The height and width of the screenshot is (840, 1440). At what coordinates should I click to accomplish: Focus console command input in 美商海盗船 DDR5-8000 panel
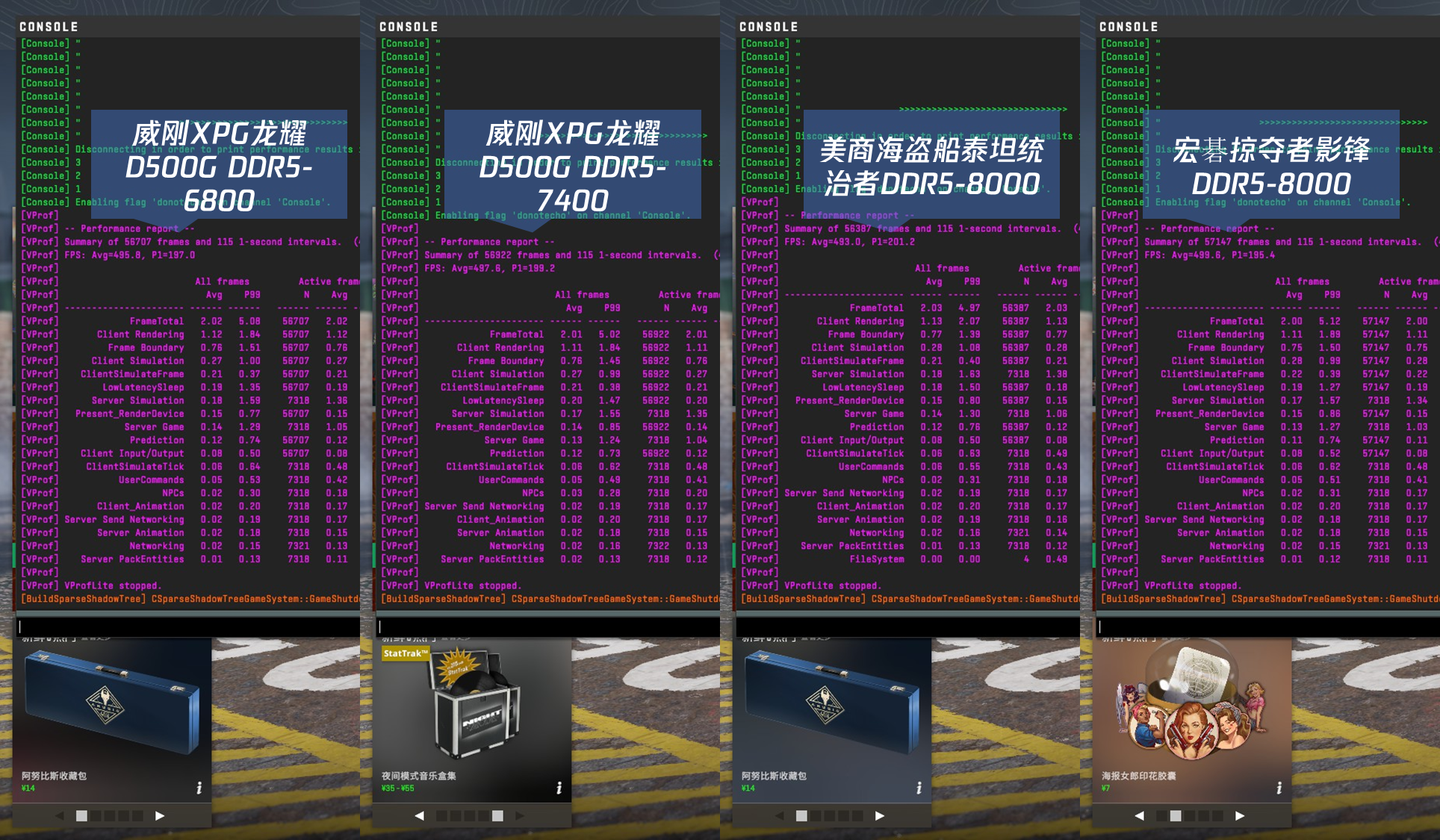click(907, 626)
